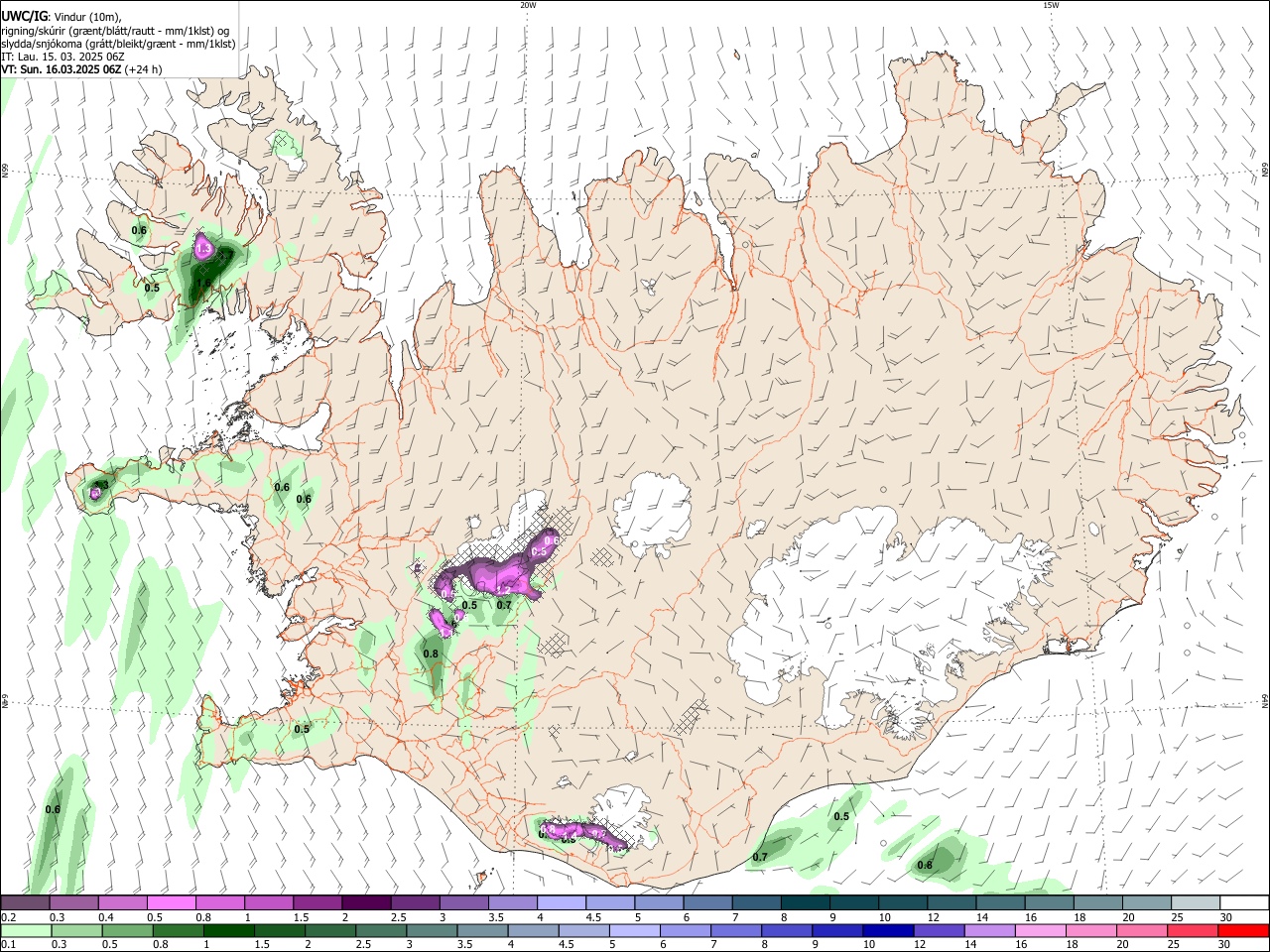Click the royal blue 9 swatch in rain legend
The height and width of the screenshot is (952, 1270).
(837, 930)
